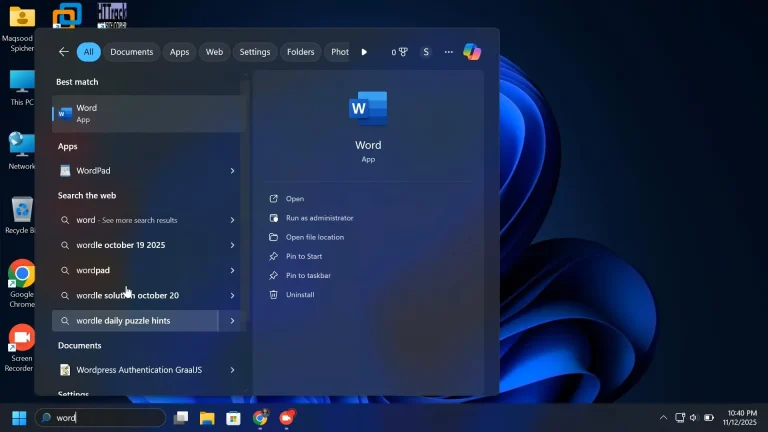
Task: Open the Screen Recorder desktop shortcut
Action: (x=21, y=348)
